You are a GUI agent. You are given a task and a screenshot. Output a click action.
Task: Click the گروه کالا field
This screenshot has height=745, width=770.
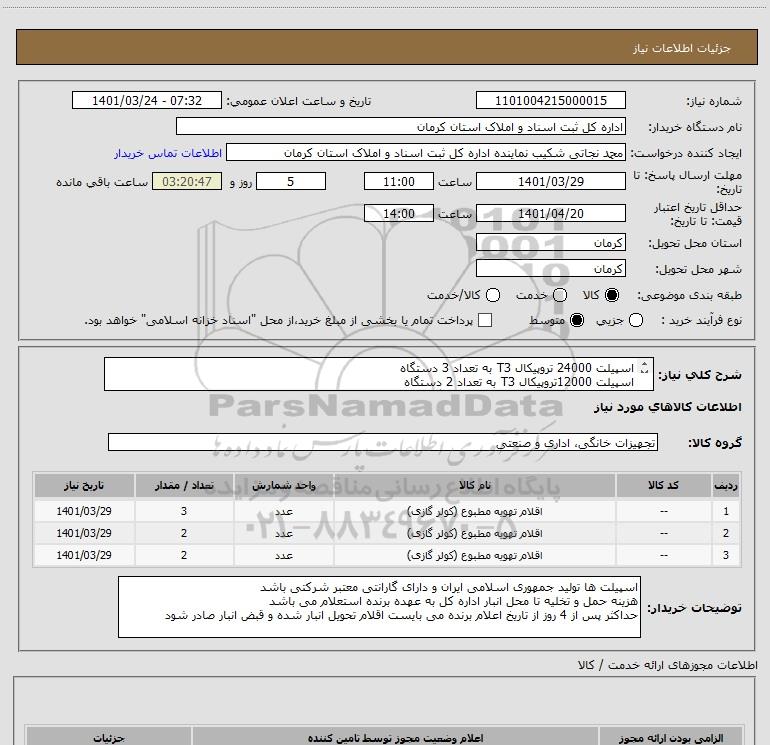tap(383, 442)
